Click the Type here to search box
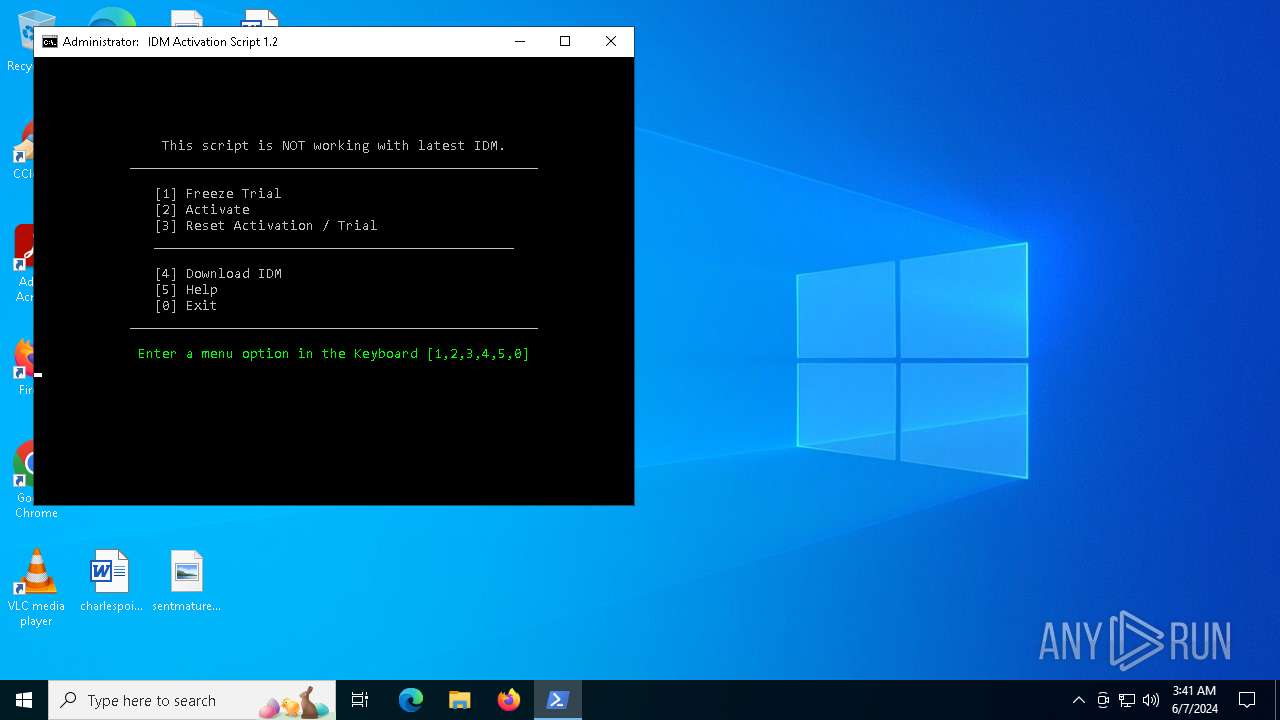This screenshot has height=720, width=1280. [x=192, y=700]
